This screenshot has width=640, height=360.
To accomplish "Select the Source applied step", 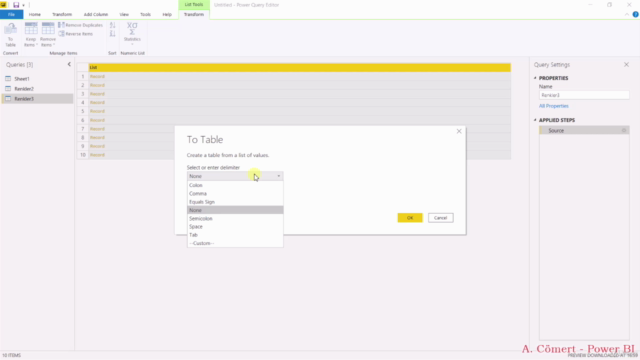I will tap(584, 131).
